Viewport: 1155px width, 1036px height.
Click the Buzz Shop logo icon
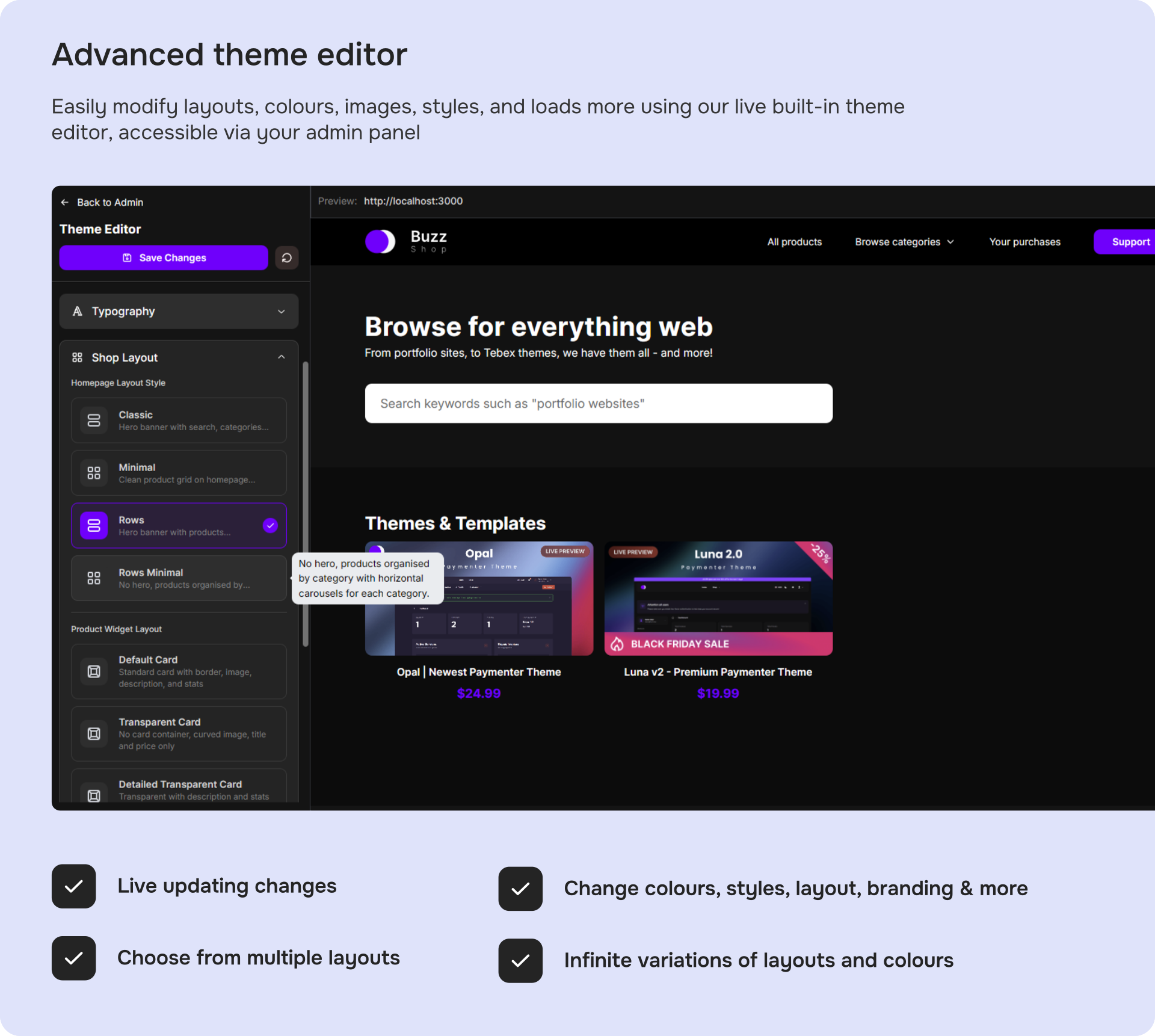(380, 241)
